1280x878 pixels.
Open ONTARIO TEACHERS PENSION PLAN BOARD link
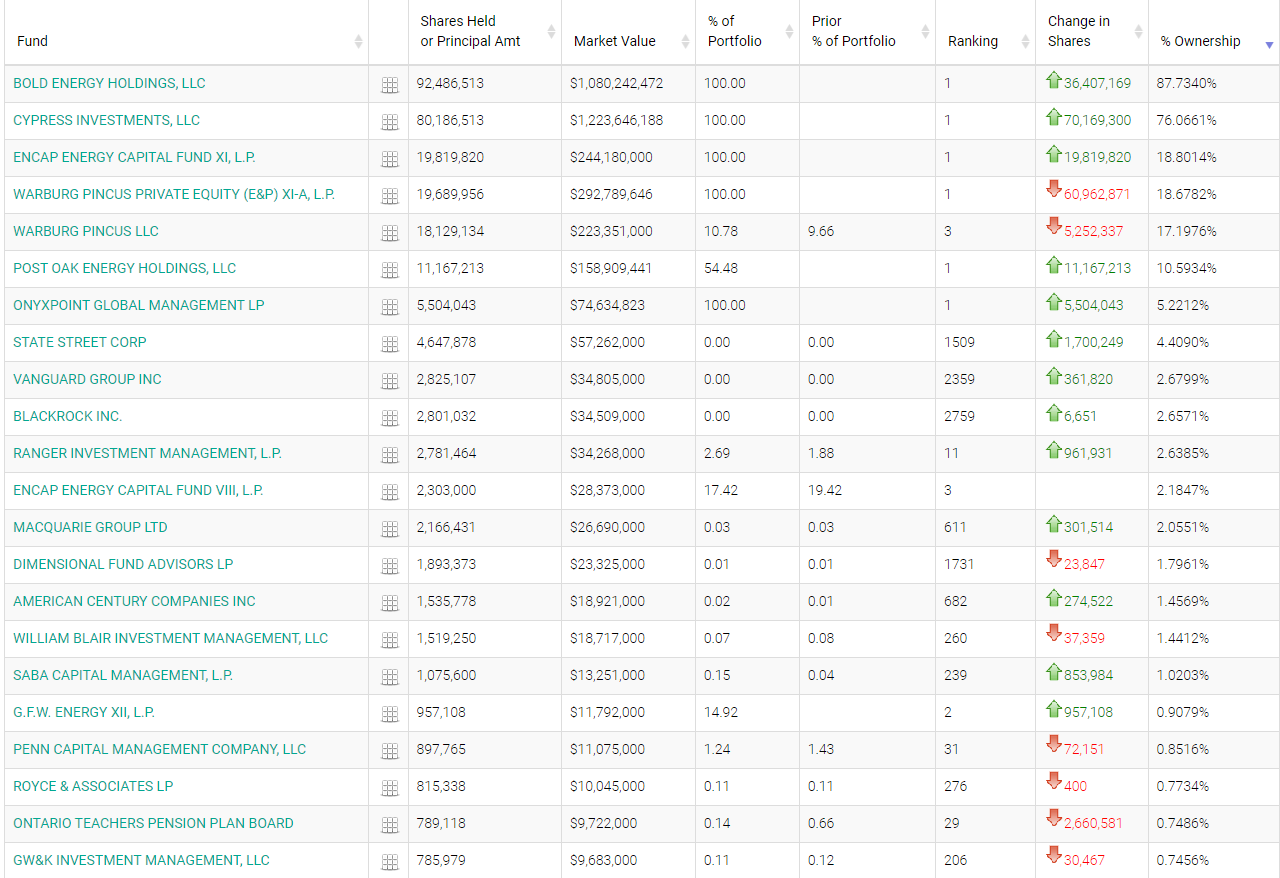pyautogui.click(x=153, y=823)
